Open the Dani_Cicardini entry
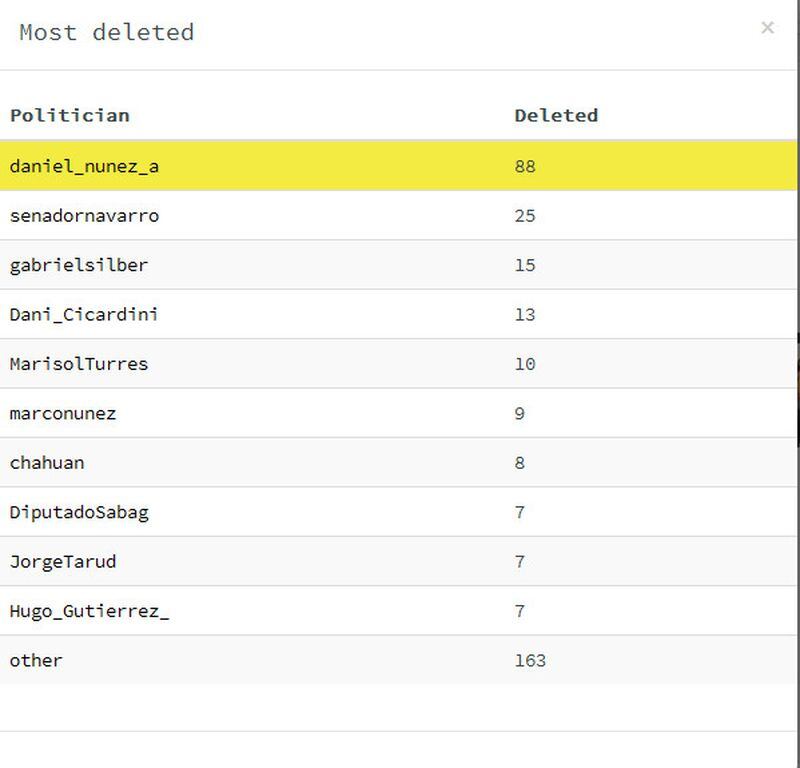 398,314
